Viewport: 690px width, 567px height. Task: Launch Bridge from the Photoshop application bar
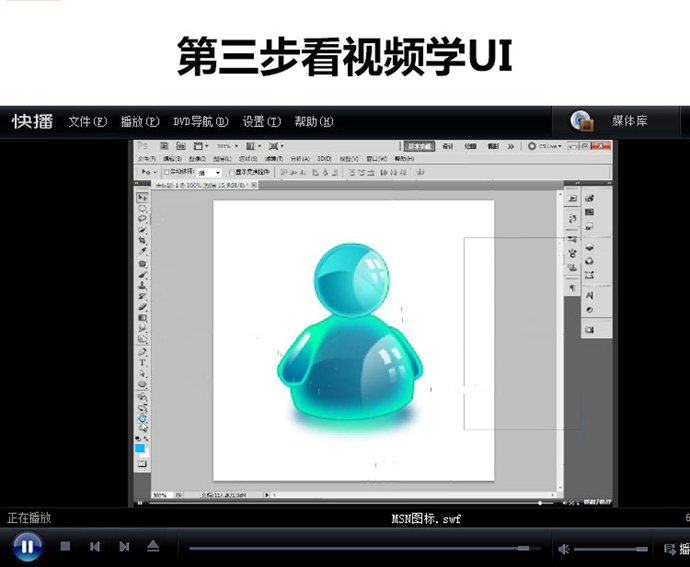[x=164, y=146]
